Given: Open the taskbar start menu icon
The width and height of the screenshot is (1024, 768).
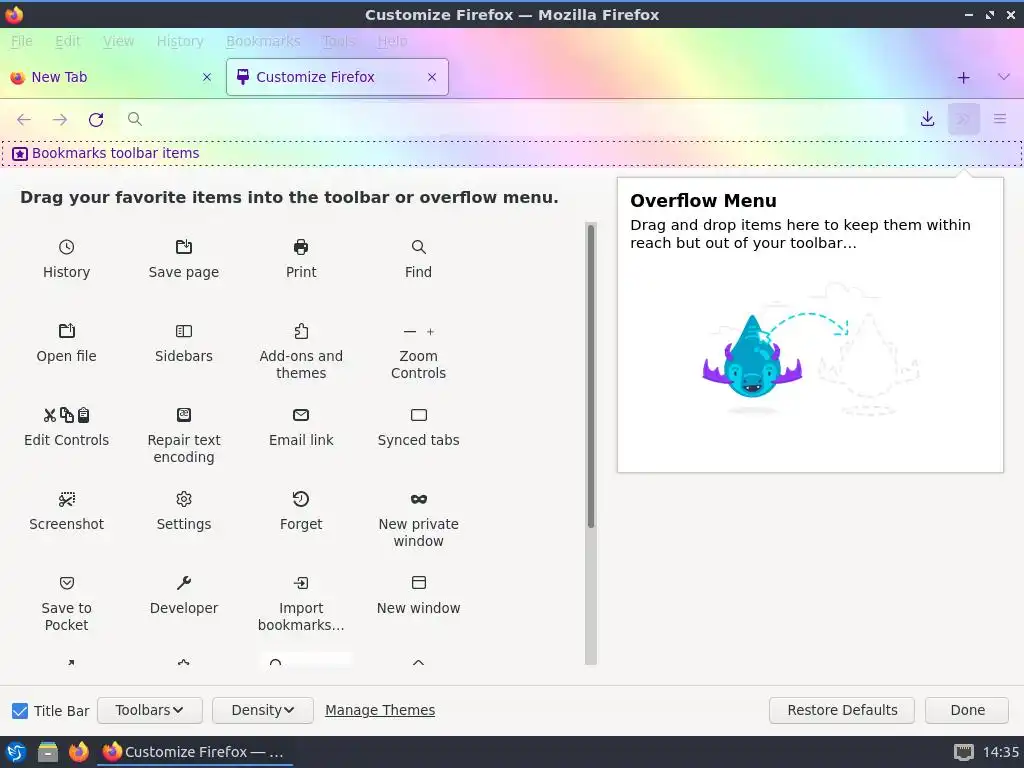Looking at the screenshot, I should pyautogui.click(x=16, y=752).
